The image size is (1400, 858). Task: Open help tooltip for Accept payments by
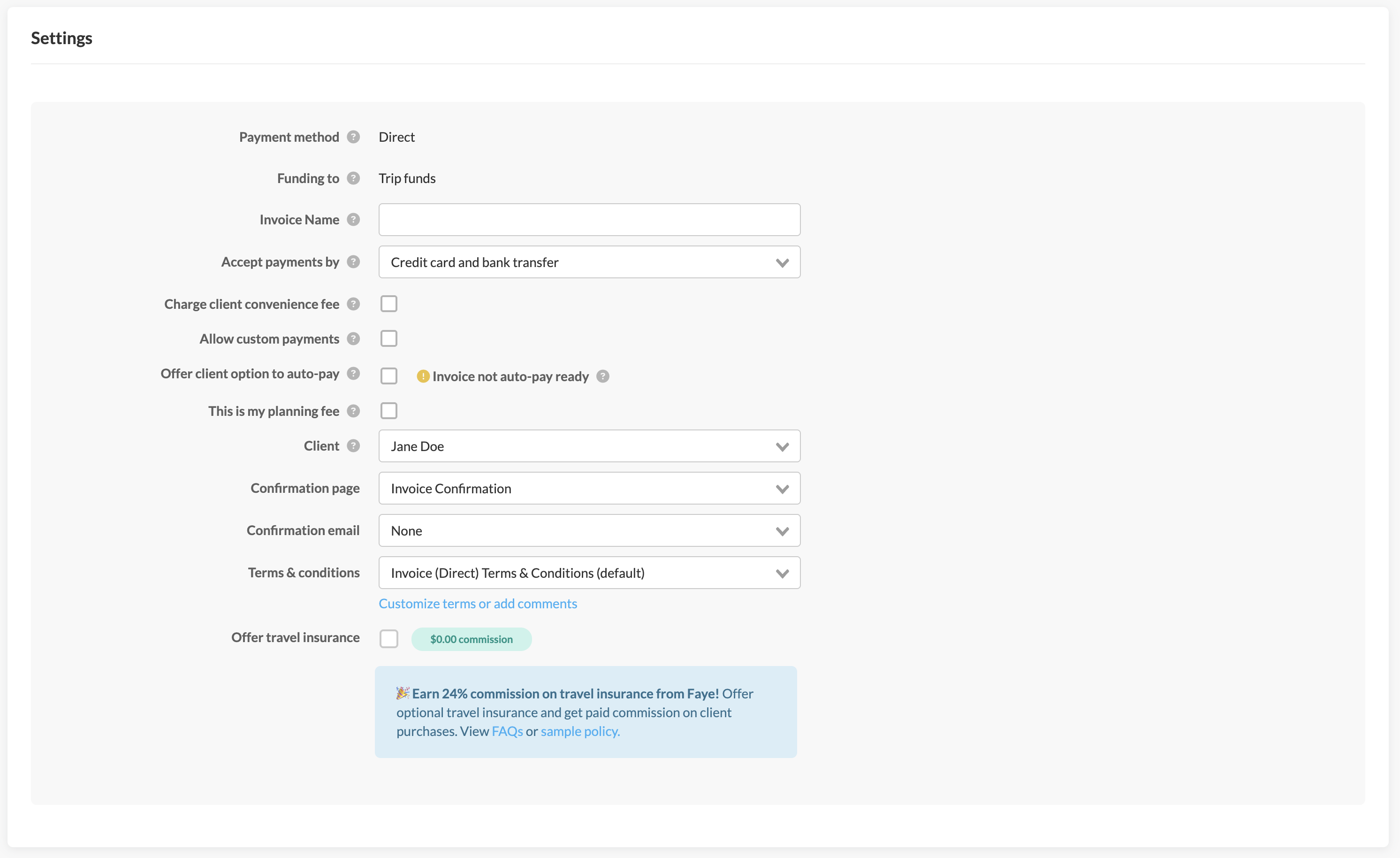353,261
